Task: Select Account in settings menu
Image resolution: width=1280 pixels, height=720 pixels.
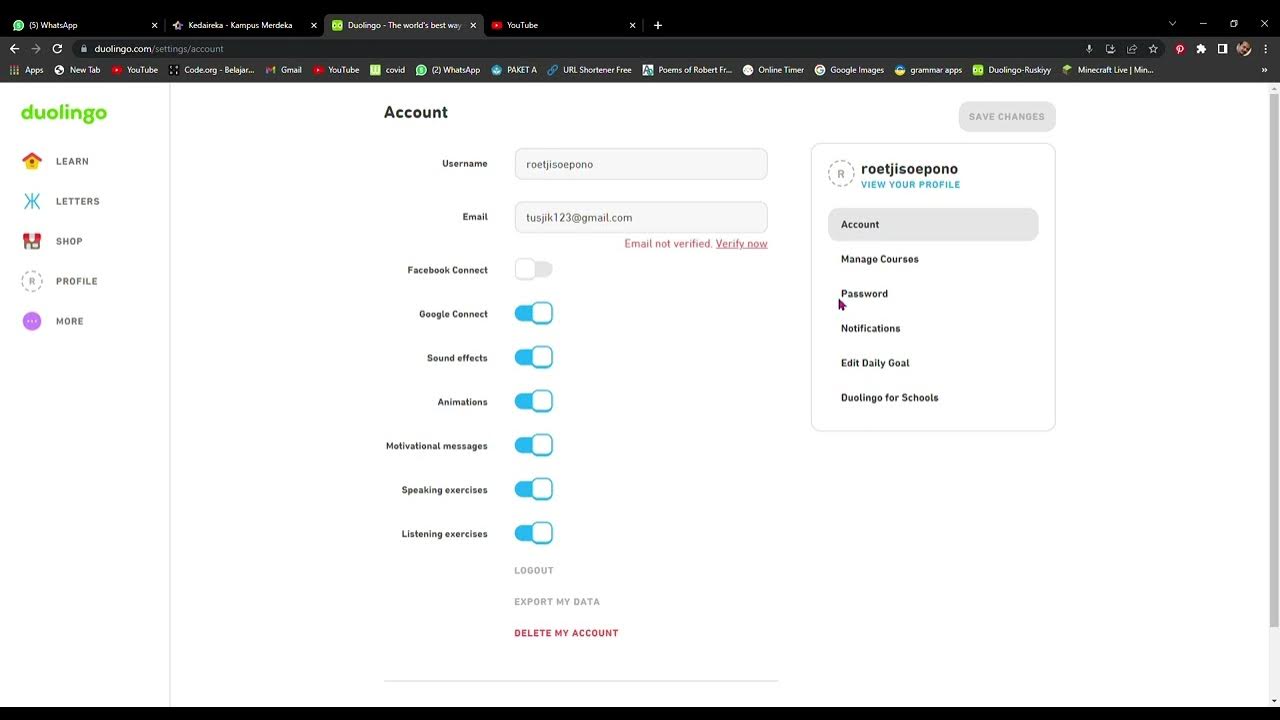Action: pos(933,224)
